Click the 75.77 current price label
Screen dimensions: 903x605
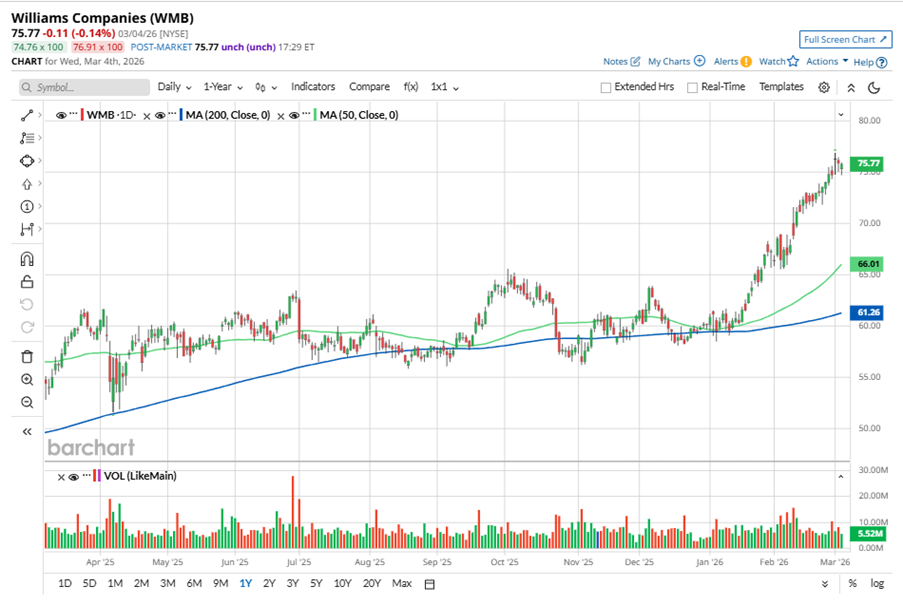click(x=867, y=163)
